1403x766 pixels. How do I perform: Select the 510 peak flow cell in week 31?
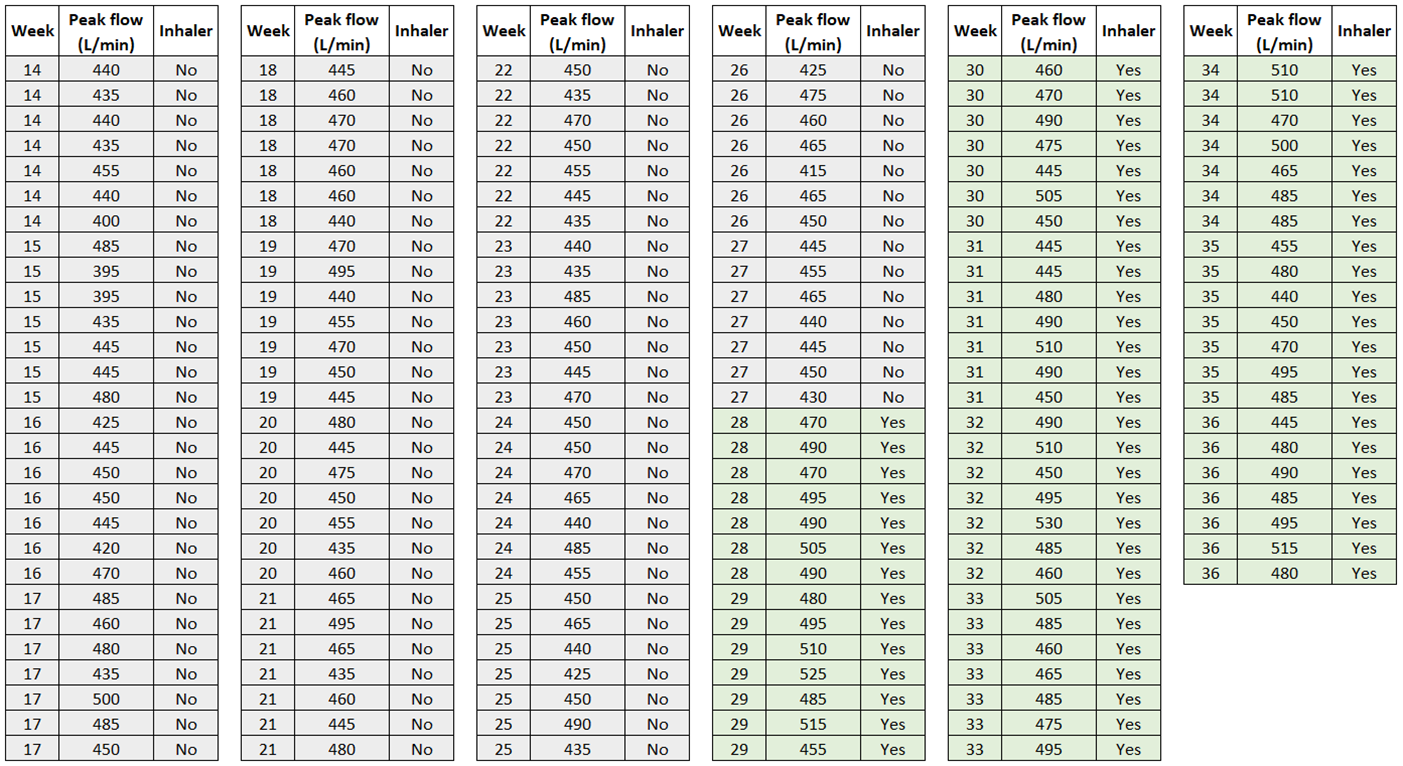point(1048,347)
